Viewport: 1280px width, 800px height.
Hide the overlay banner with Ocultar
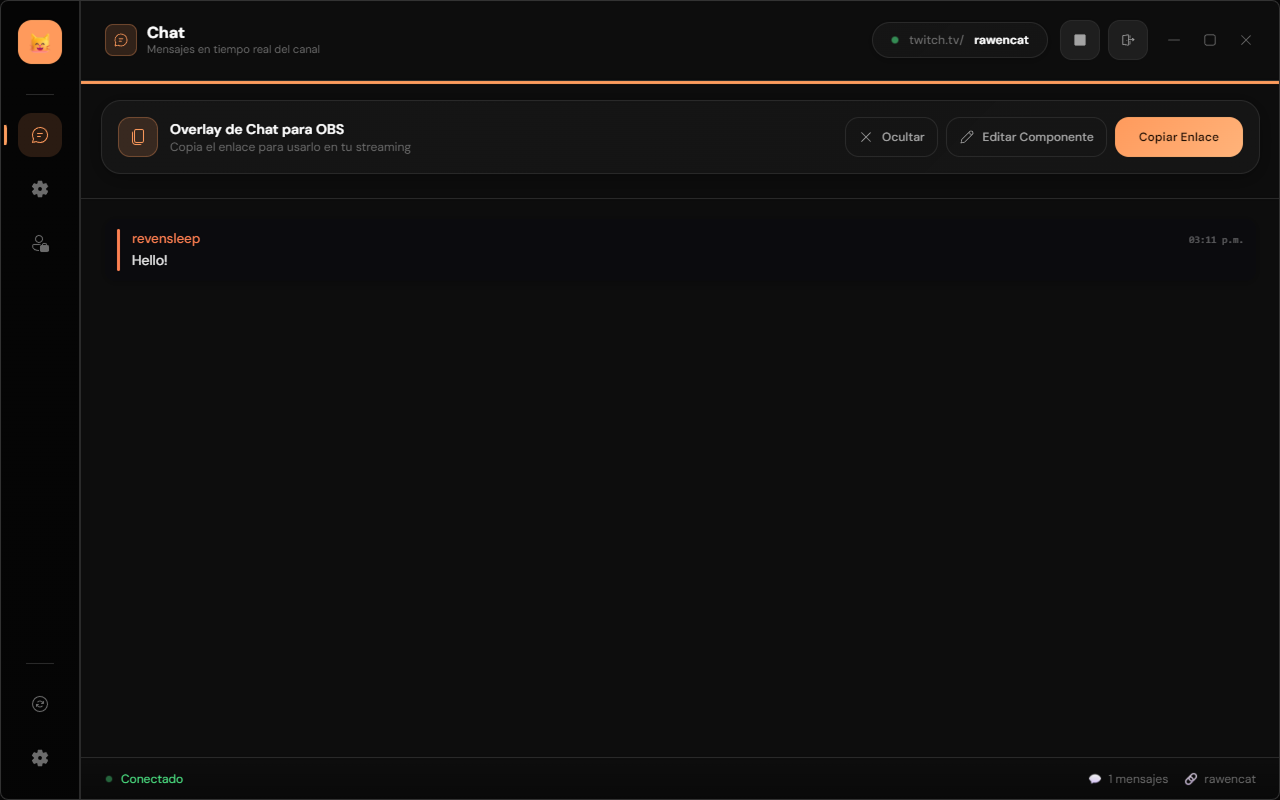(891, 137)
